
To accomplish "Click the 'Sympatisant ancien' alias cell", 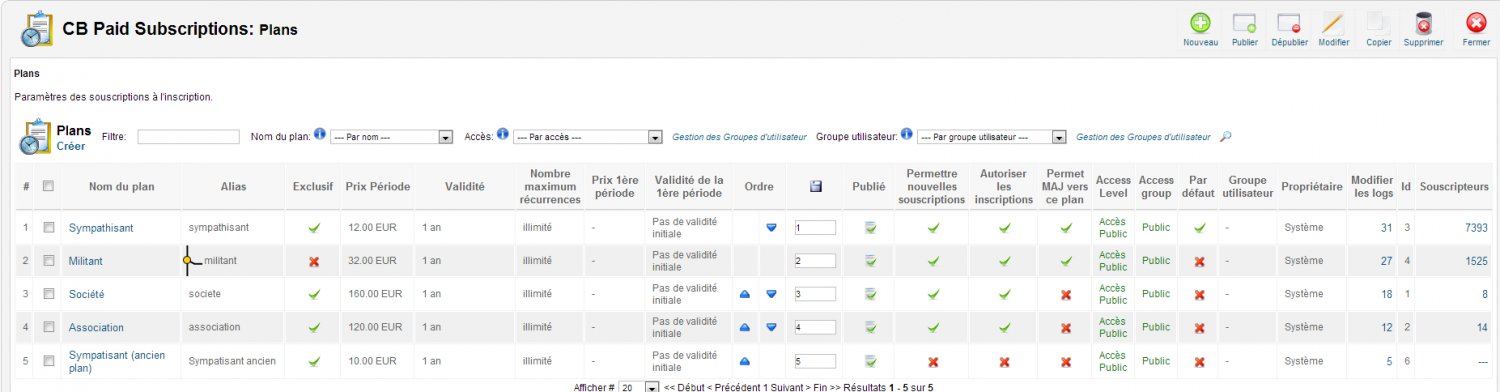I will 231,361.
